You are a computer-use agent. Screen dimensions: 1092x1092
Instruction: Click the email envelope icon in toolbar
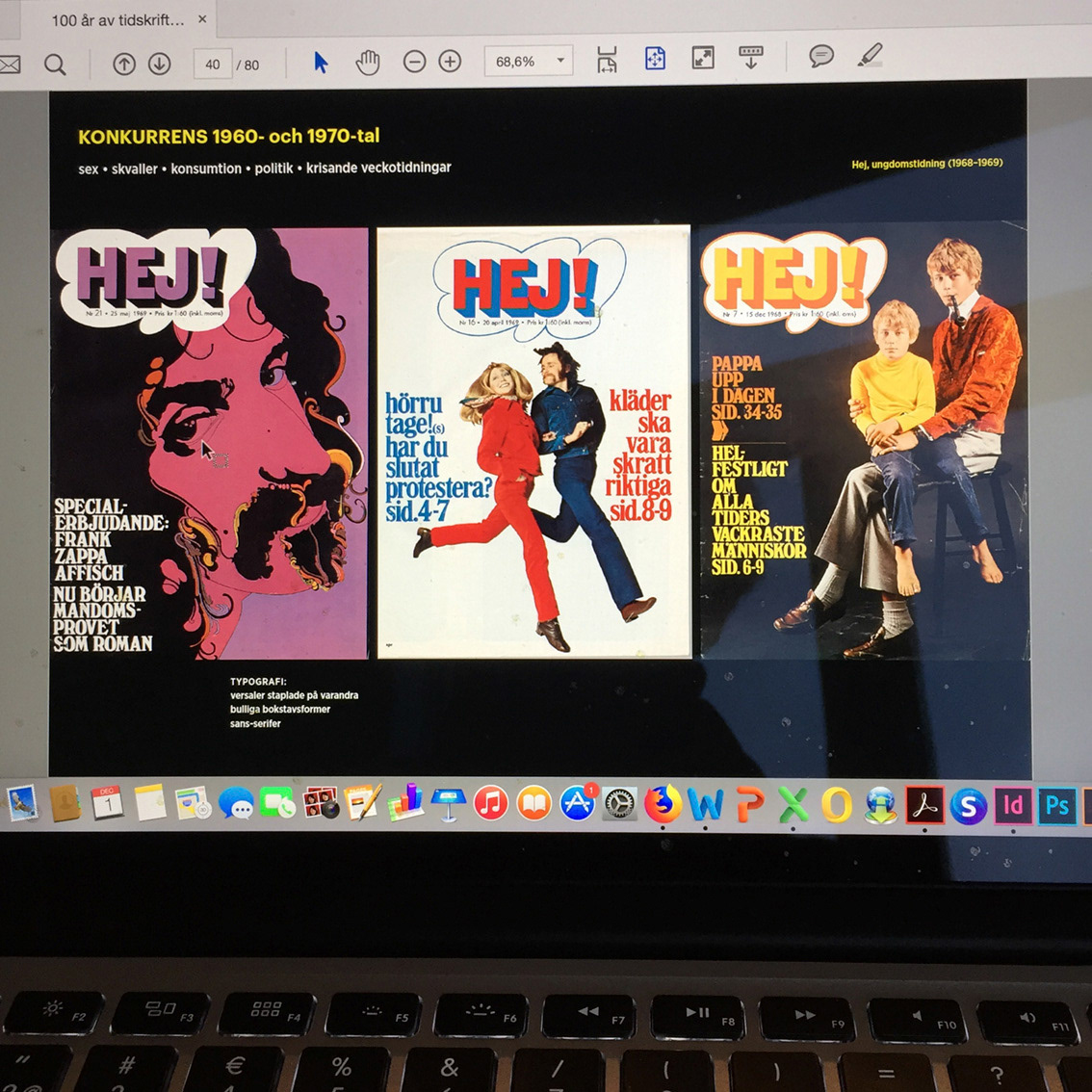(10, 65)
